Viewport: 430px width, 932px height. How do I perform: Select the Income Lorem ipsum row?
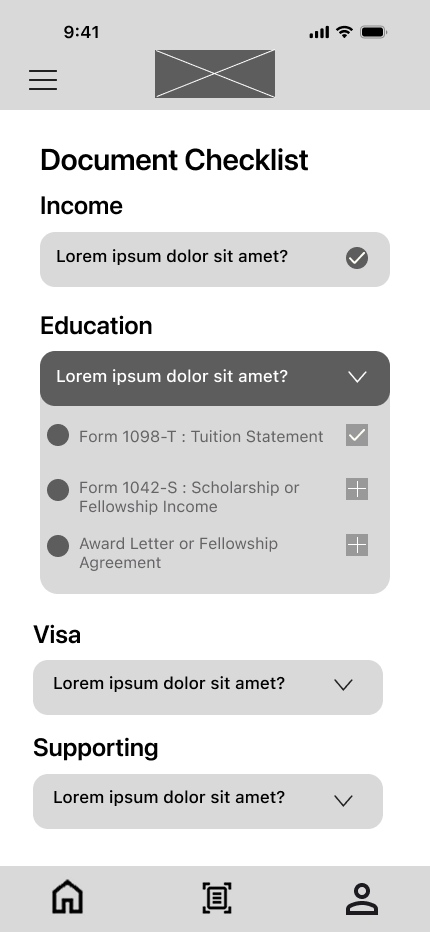(215, 259)
